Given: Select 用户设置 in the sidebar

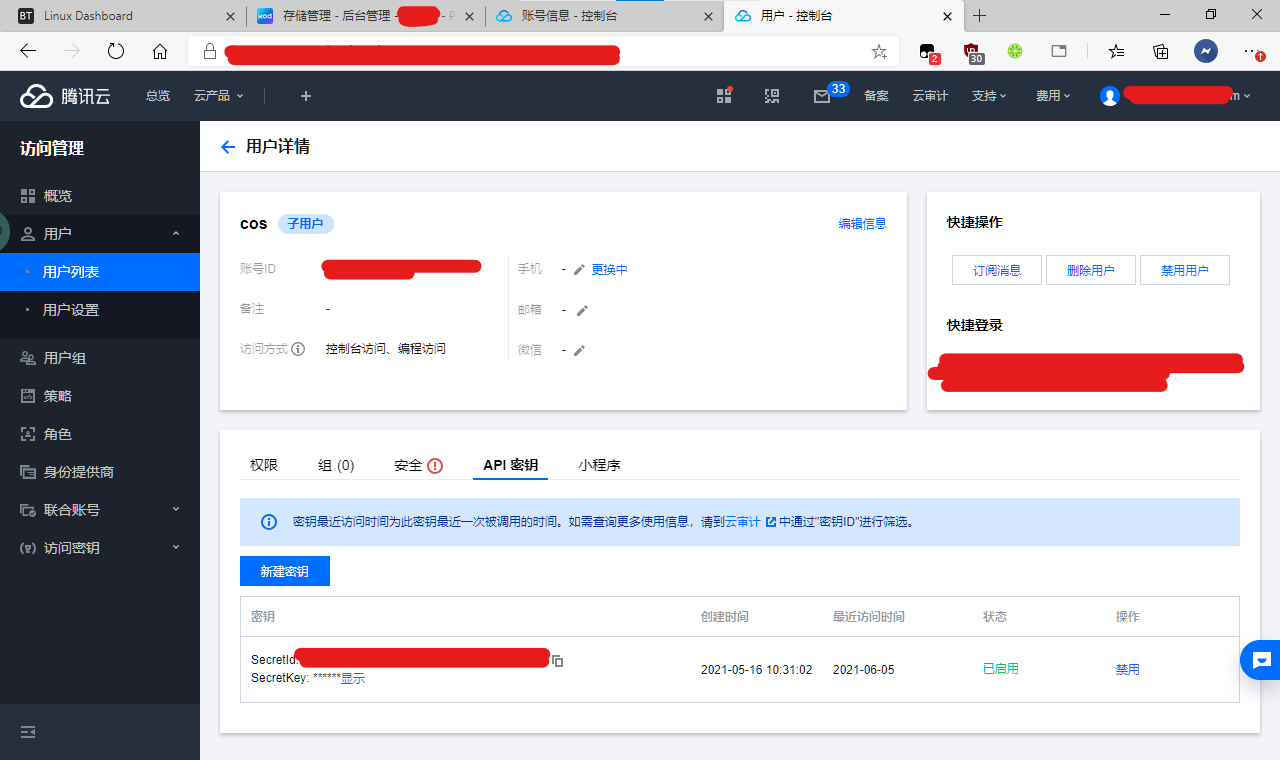Looking at the screenshot, I should tap(71, 310).
